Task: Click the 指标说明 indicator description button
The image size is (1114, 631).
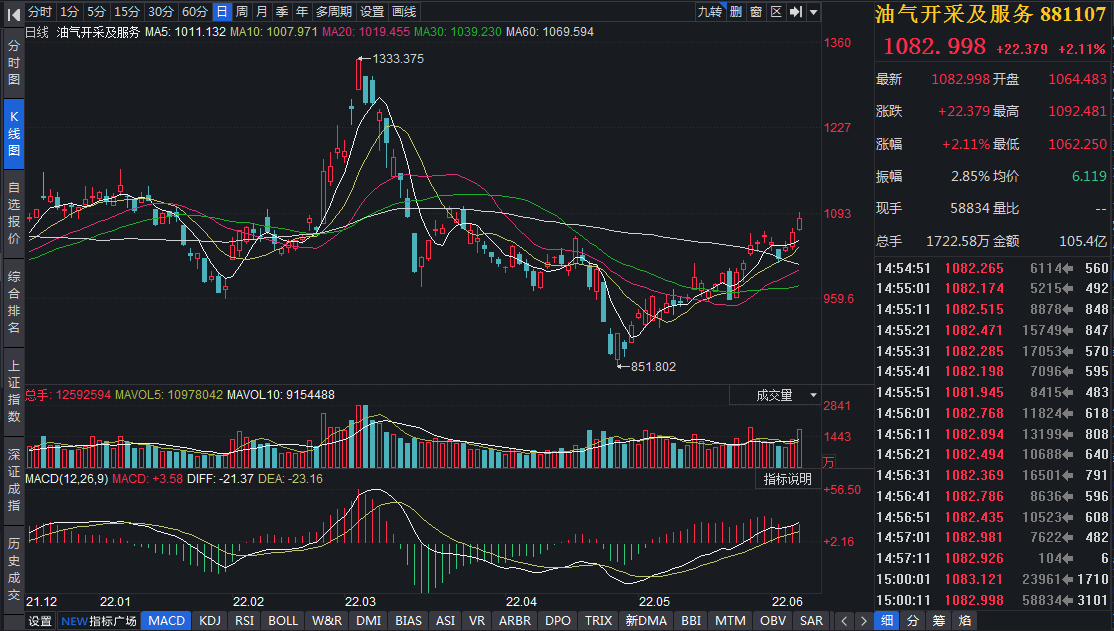Action: tap(788, 479)
